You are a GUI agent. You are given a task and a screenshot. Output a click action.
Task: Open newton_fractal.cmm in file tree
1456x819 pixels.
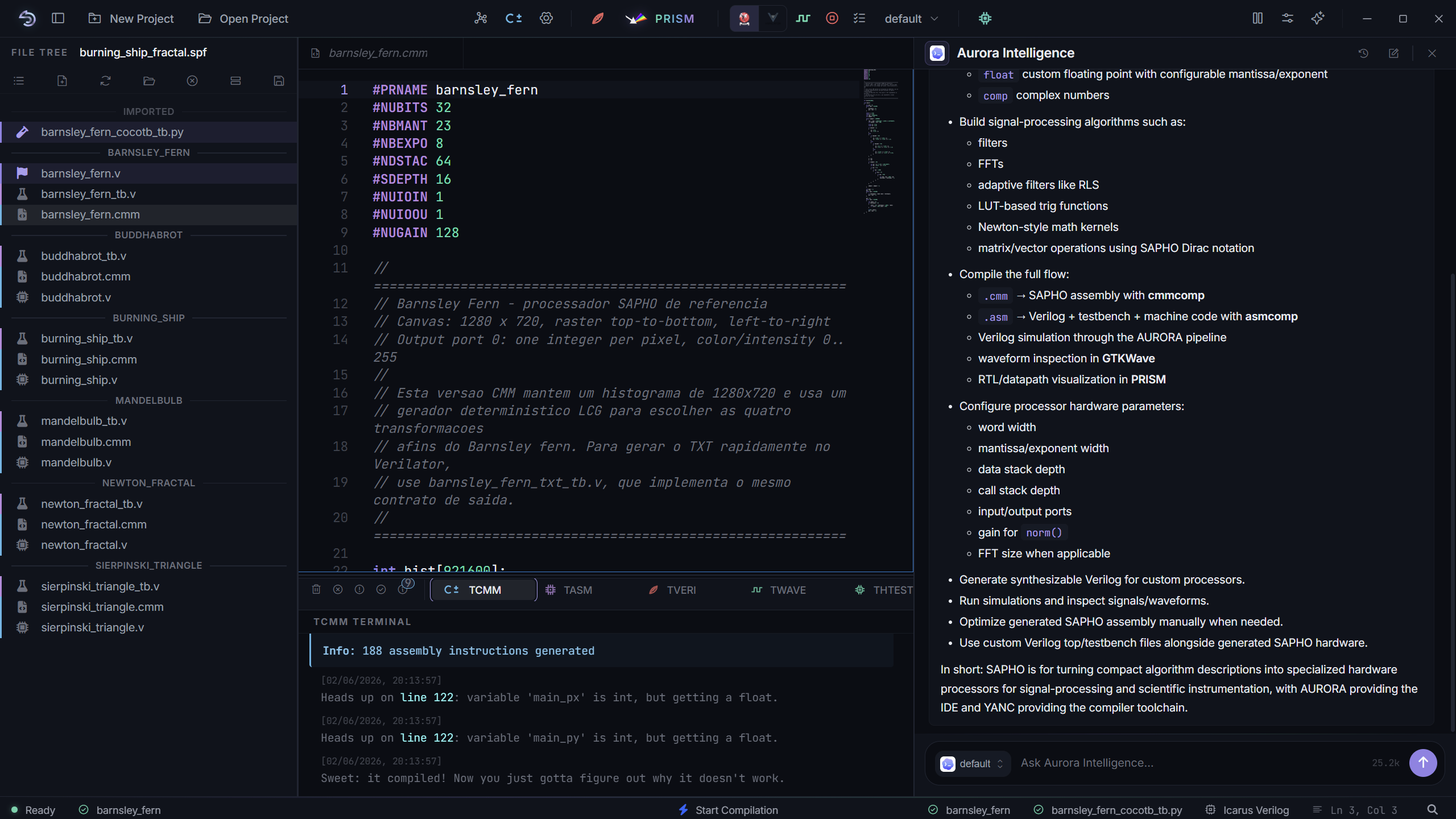click(x=149, y=524)
